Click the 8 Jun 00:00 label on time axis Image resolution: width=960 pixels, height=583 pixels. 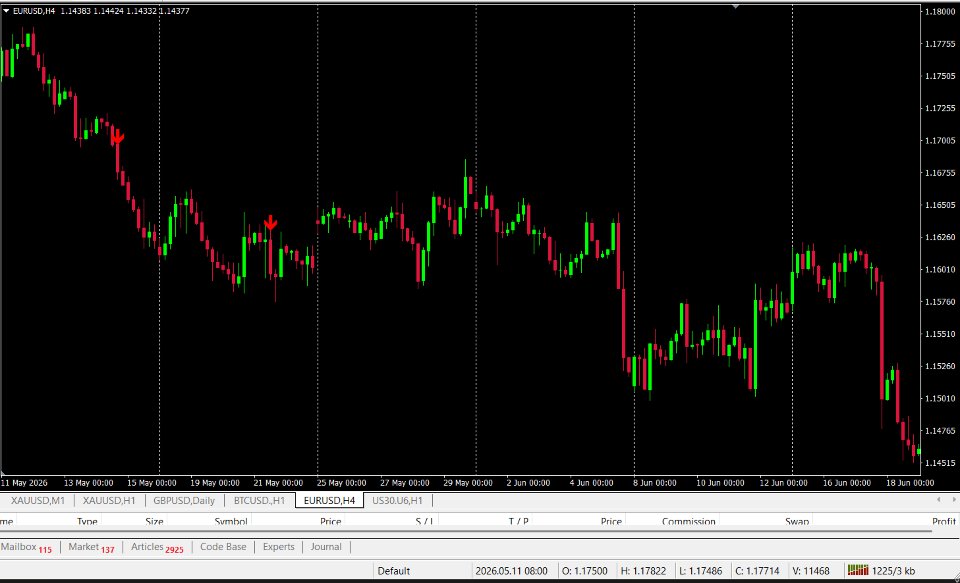pos(654,483)
